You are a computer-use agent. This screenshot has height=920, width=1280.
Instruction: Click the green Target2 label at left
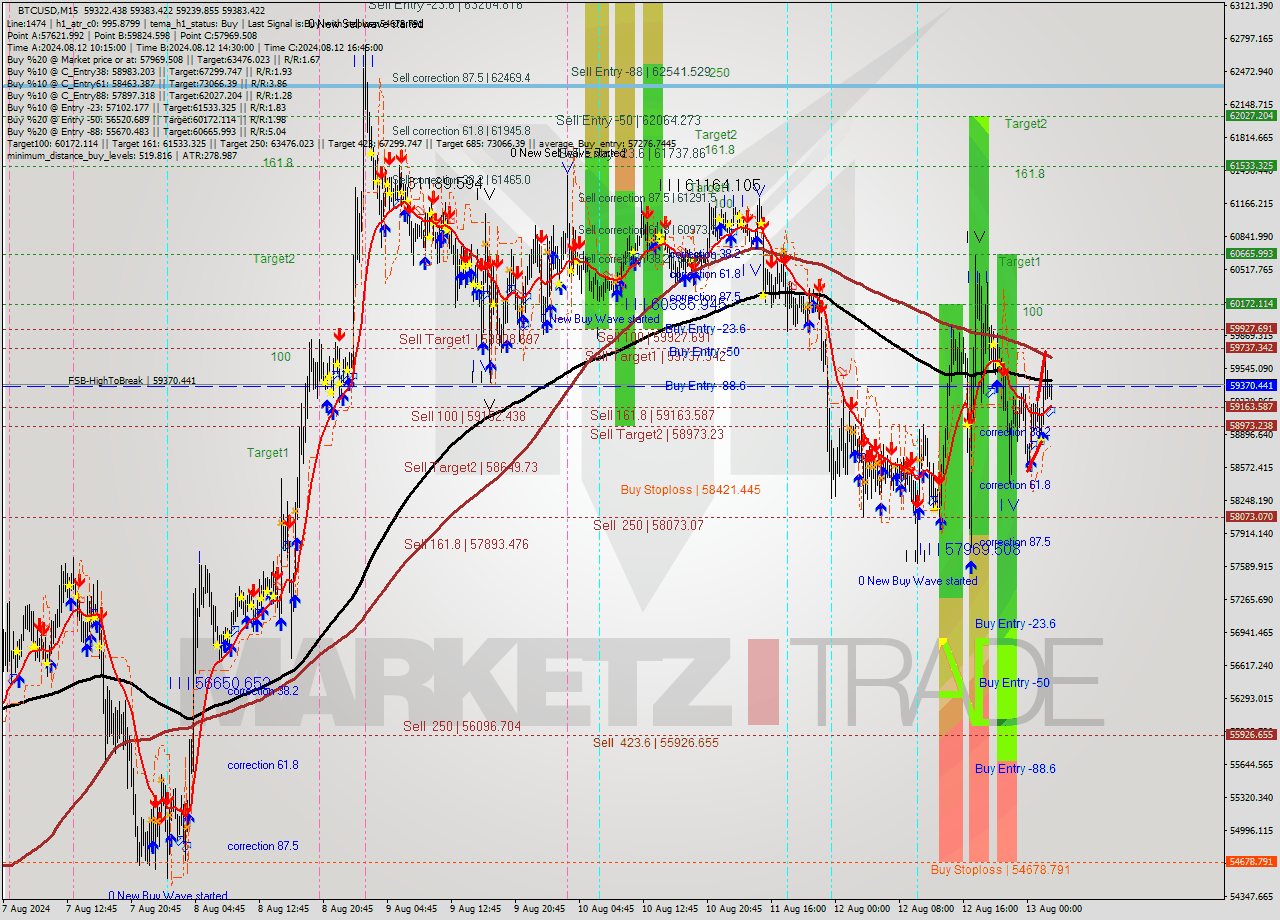click(273, 259)
